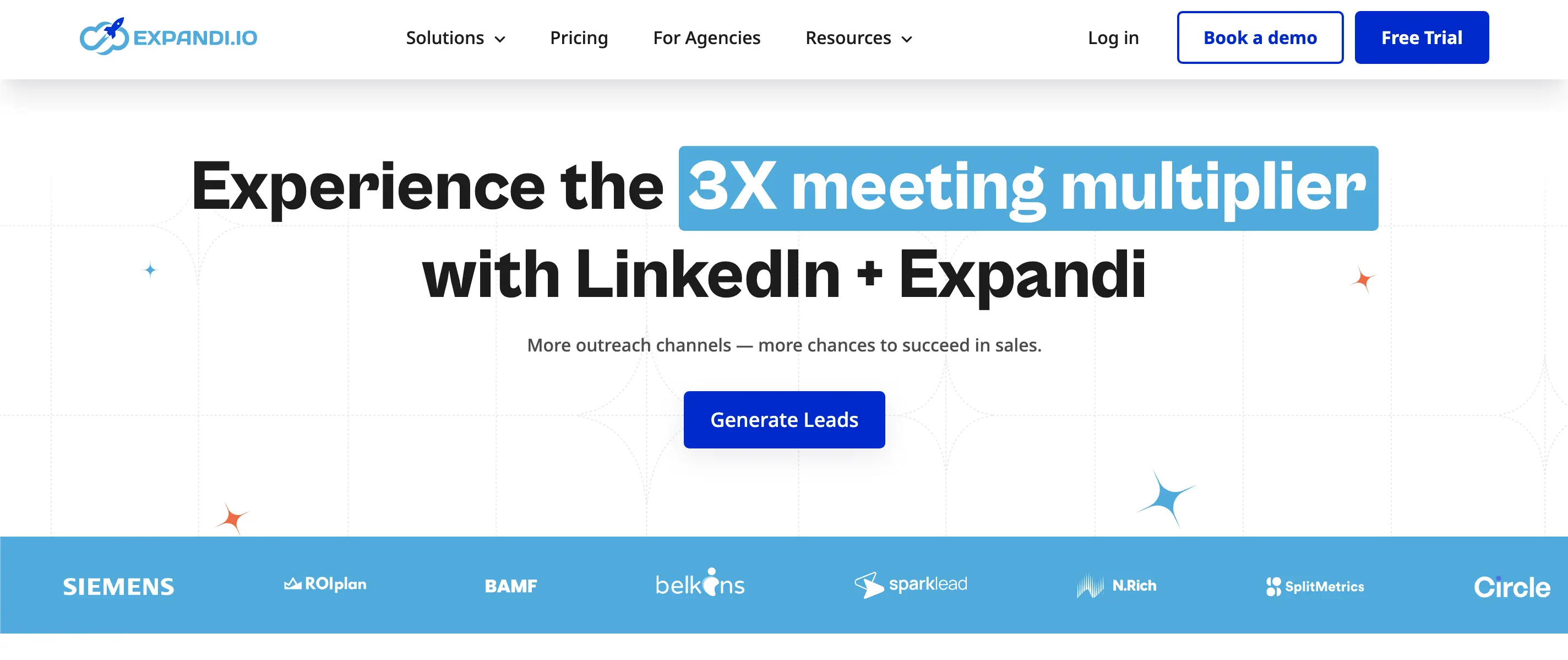This screenshot has height=660, width=1568.
Task: Open the Pricing page
Action: click(x=579, y=38)
